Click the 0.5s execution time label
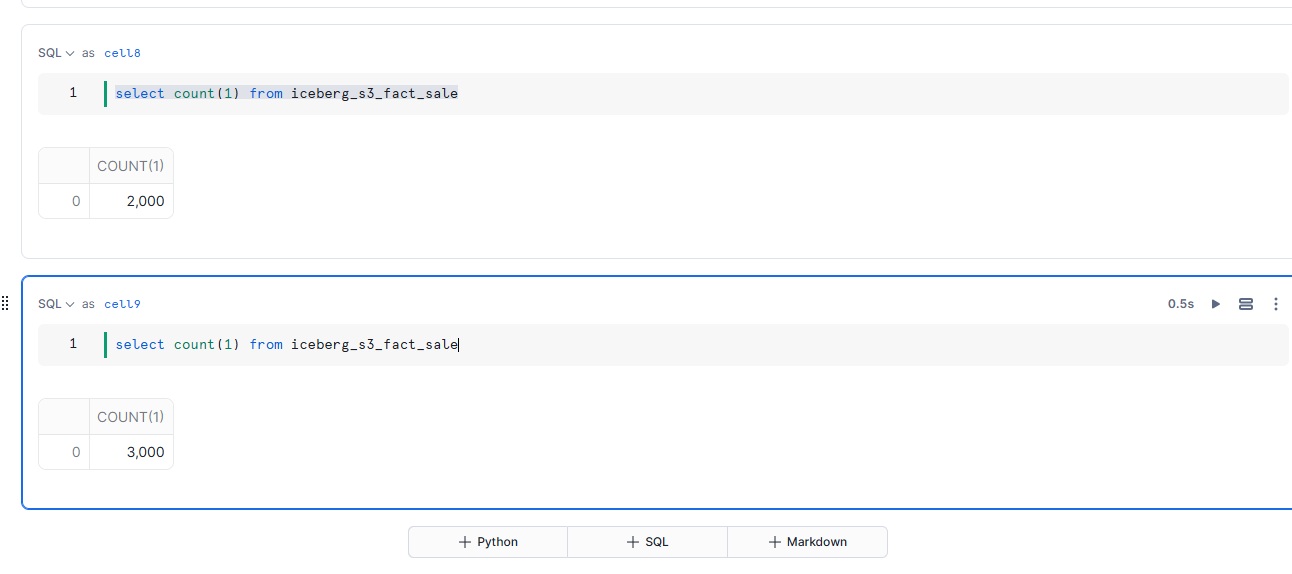This screenshot has width=1292, height=574. (1181, 304)
